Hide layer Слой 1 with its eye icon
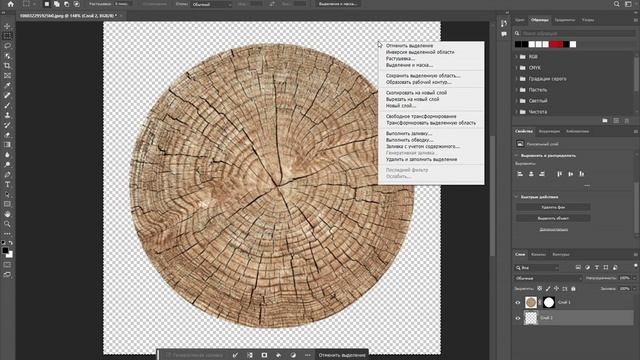 [518, 302]
